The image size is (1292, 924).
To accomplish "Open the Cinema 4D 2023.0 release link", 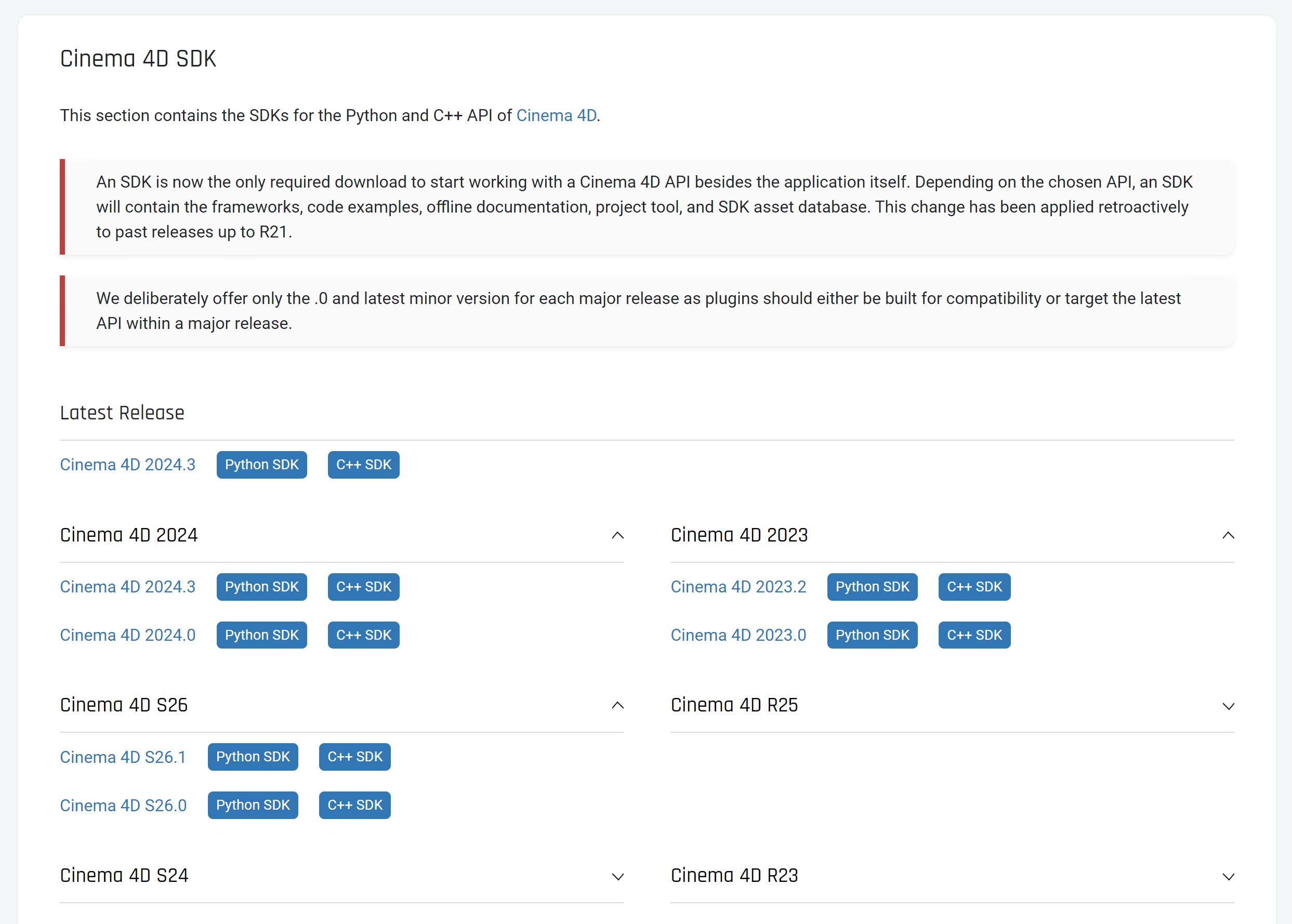I will click(738, 635).
